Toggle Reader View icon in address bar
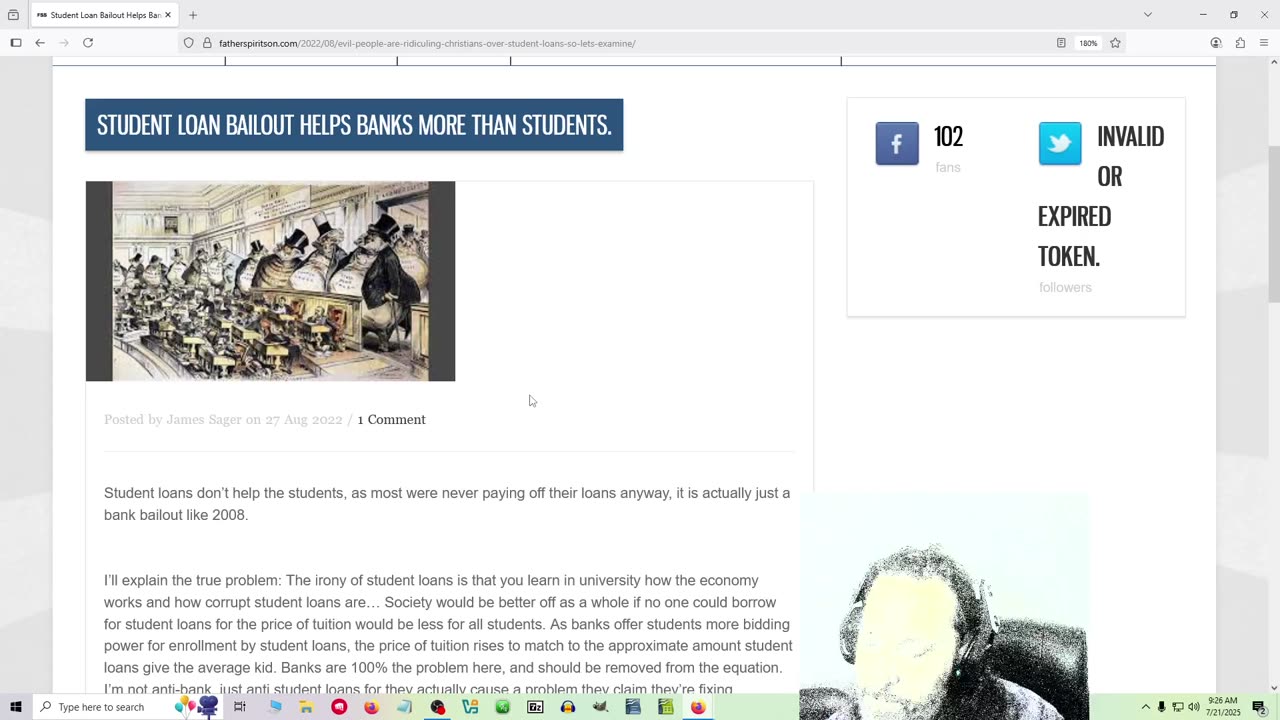This screenshot has height=720, width=1280. pyautogui.click(x=1061, y=43)
